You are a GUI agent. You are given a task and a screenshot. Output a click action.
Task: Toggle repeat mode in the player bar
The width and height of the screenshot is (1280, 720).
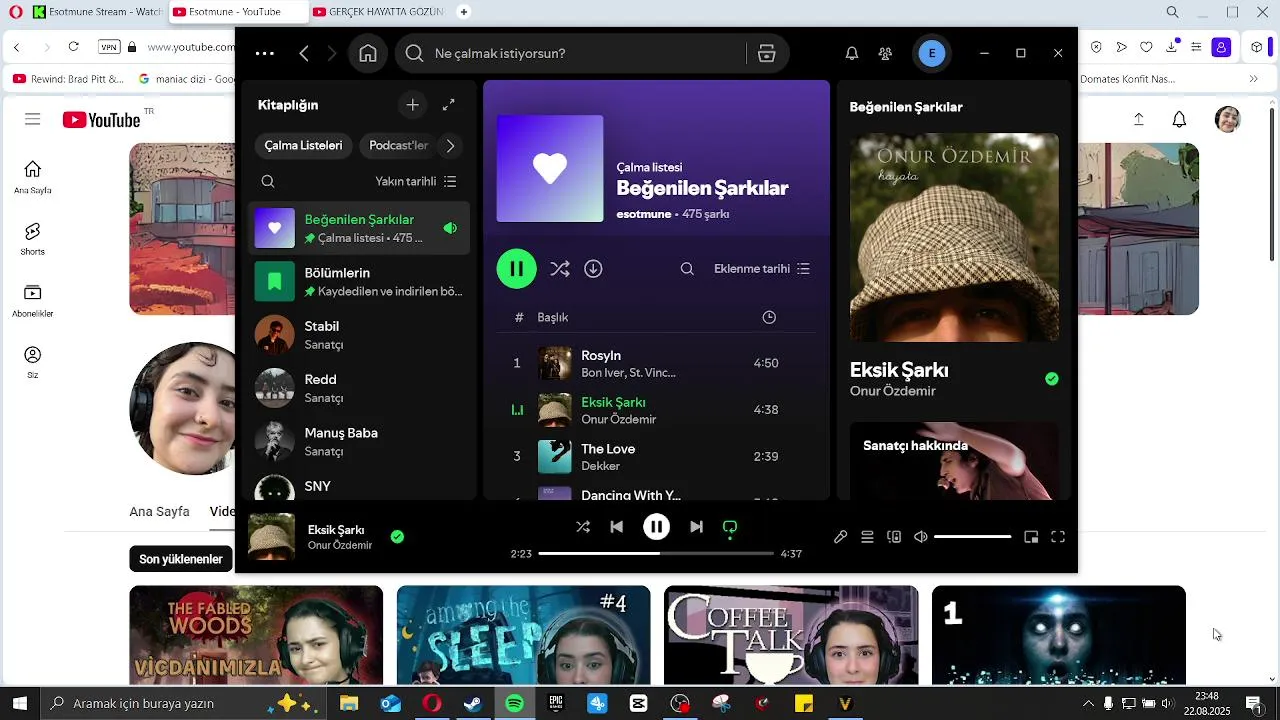(x=730, y=527)
